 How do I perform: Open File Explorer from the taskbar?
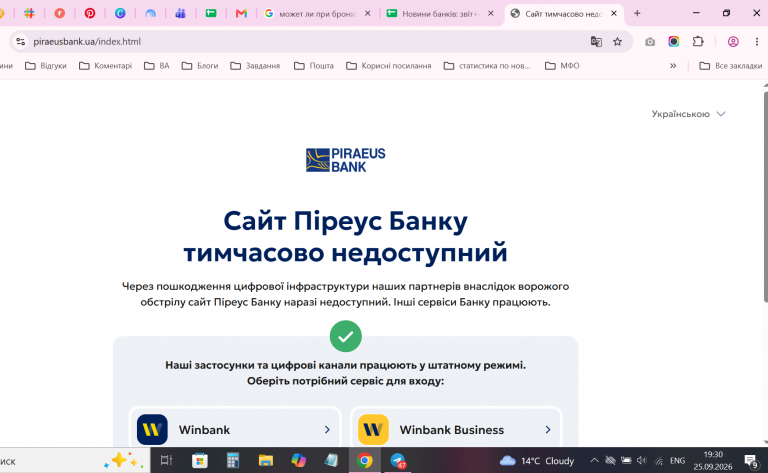click(265, 461)
